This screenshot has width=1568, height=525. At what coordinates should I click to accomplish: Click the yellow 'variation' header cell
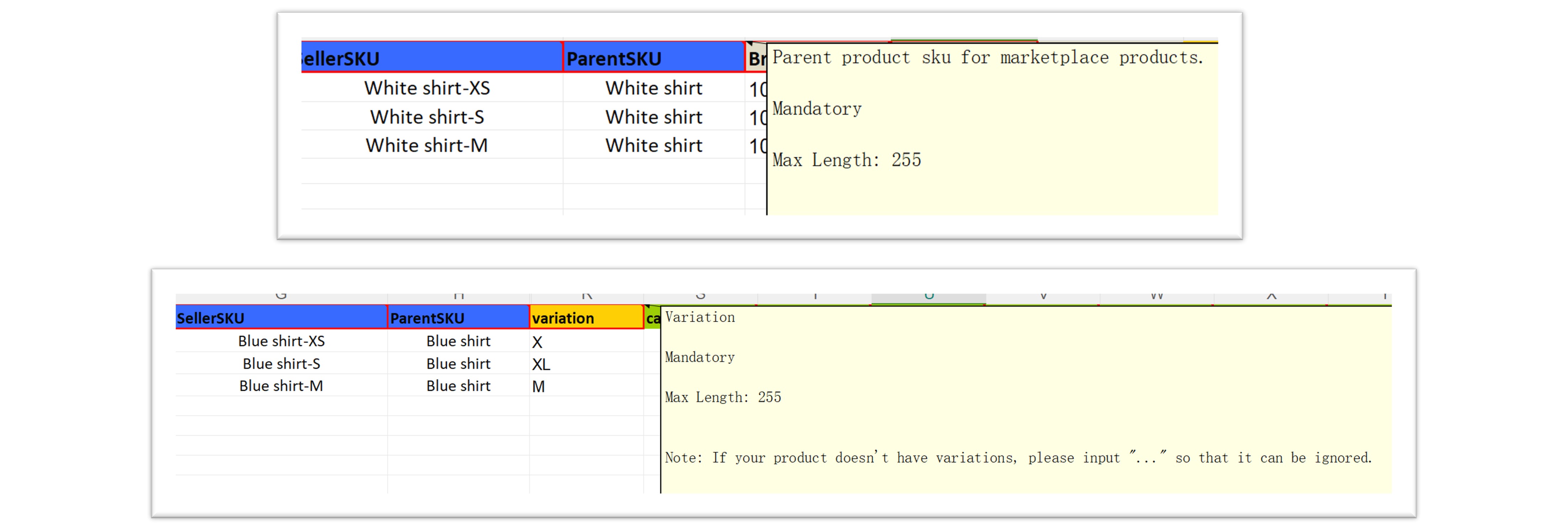586,317
